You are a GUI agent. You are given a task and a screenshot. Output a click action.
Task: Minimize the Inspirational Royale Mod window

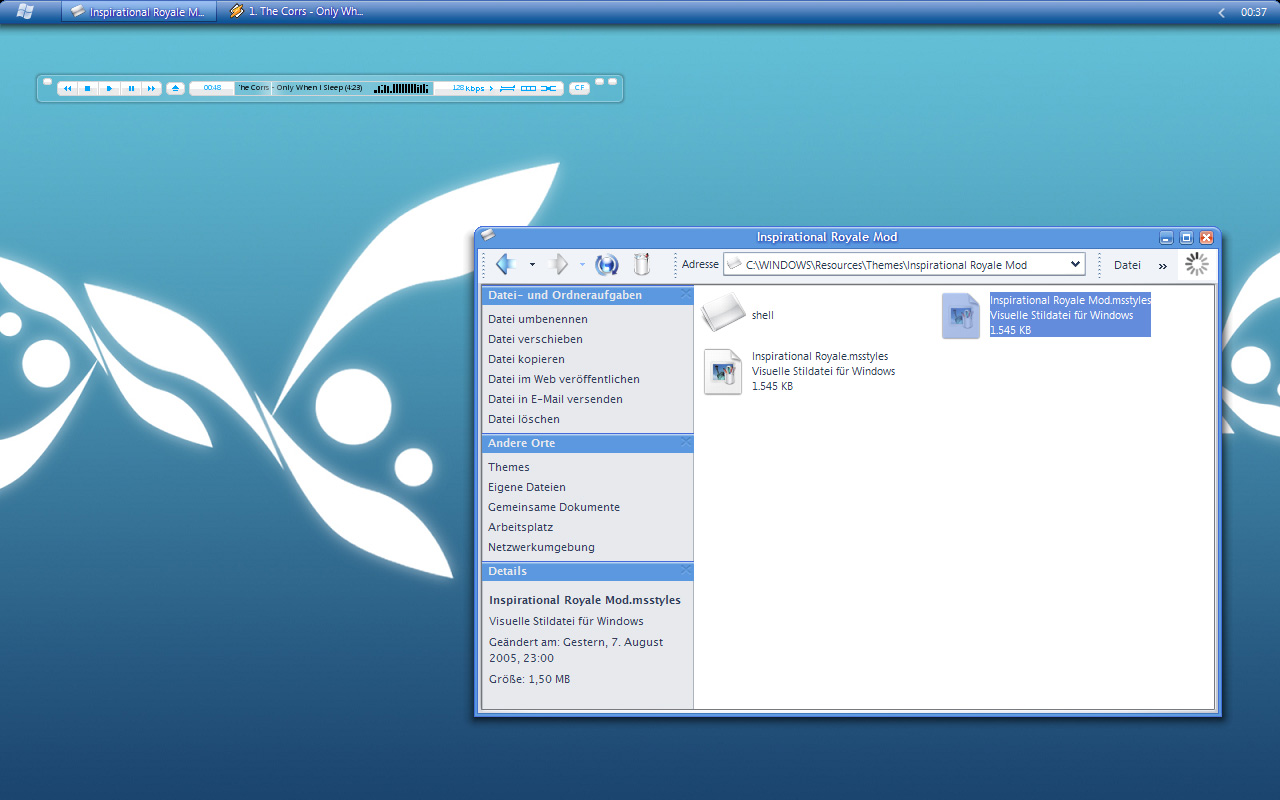(1166, 238)
